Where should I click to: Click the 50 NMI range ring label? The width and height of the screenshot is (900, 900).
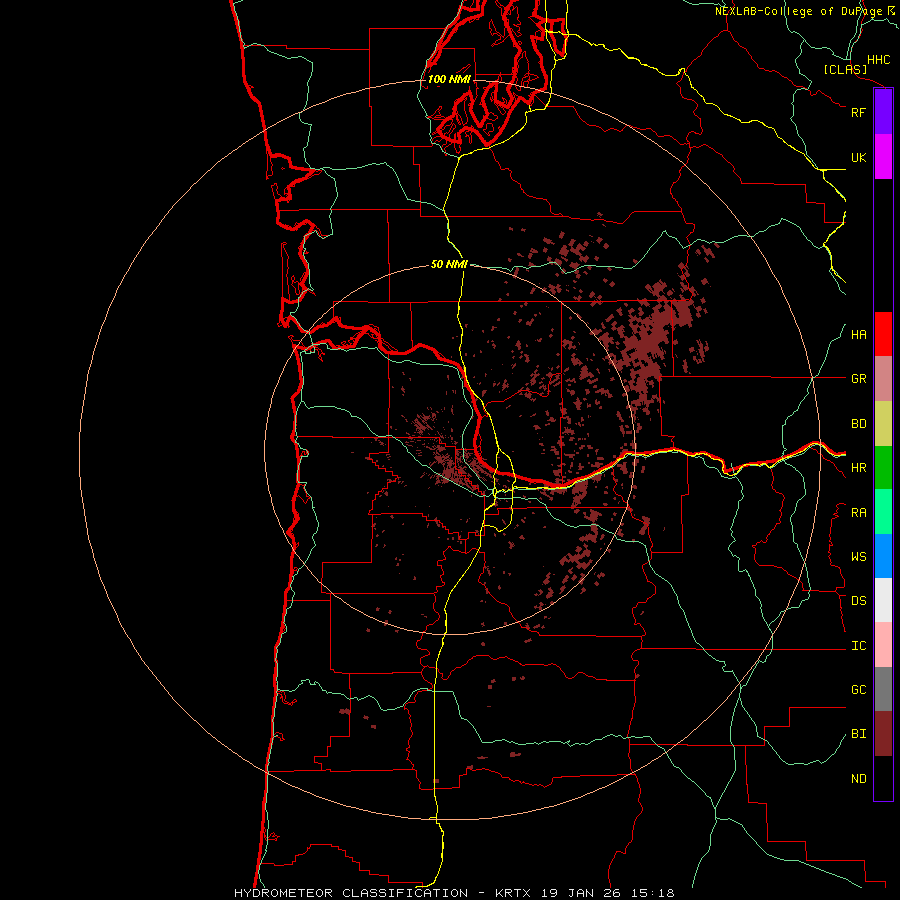[449, 264]
